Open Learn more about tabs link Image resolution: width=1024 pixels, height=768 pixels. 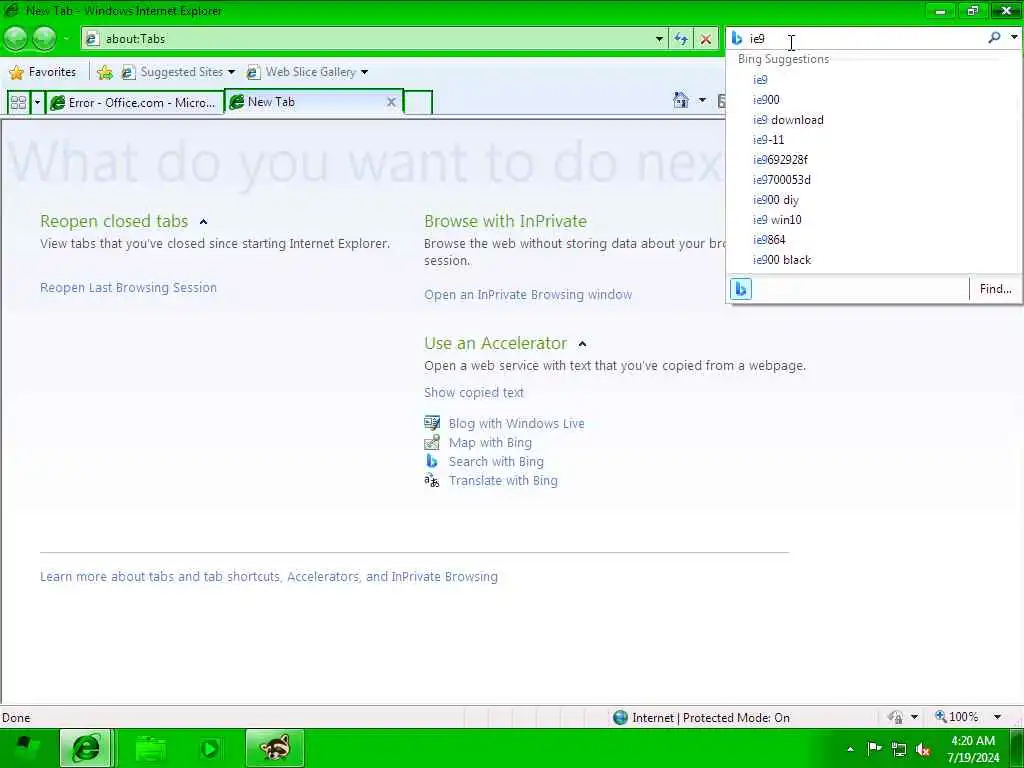pos(268,577)
